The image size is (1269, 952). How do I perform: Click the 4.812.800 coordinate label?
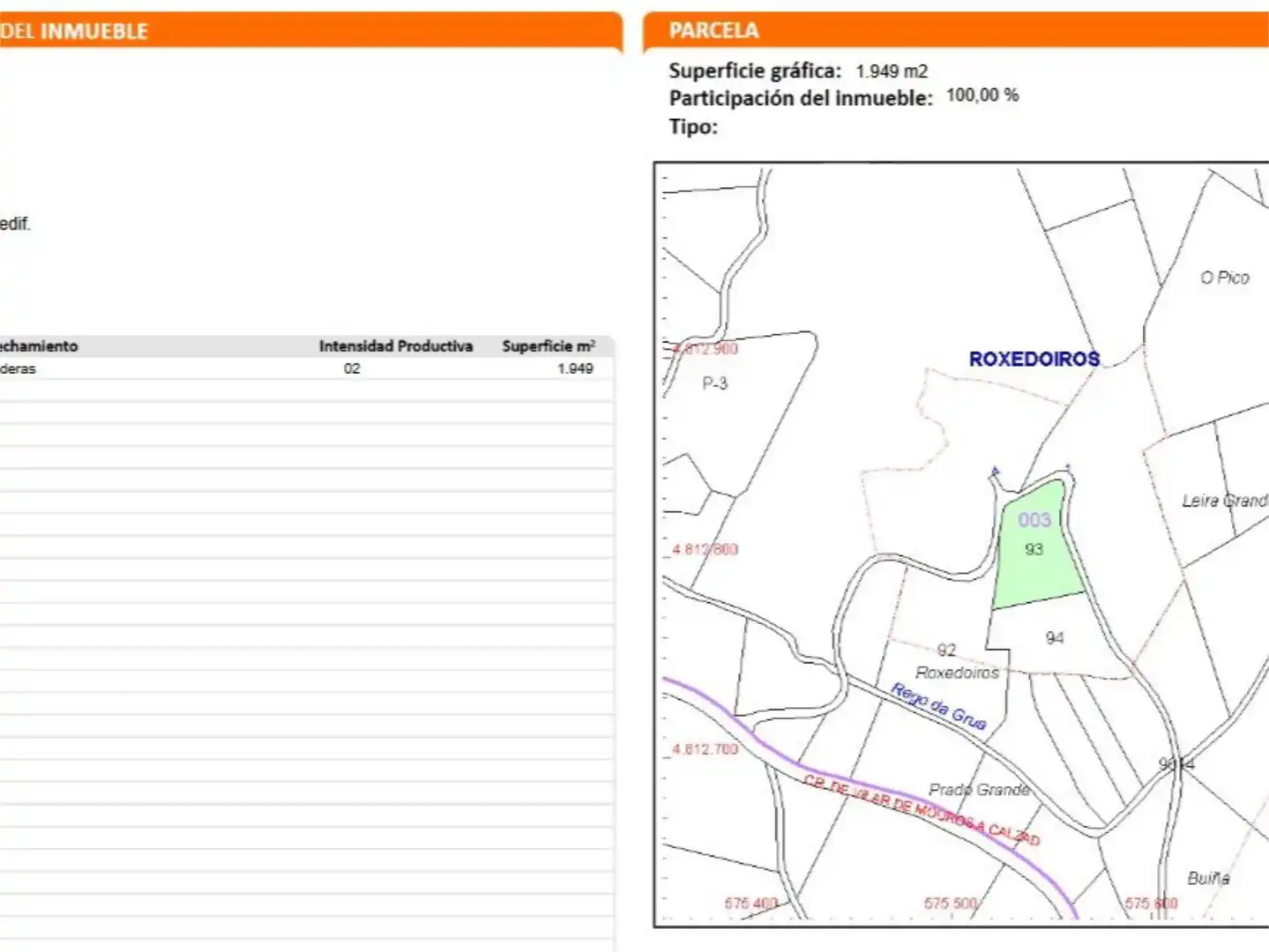[705, 549]
